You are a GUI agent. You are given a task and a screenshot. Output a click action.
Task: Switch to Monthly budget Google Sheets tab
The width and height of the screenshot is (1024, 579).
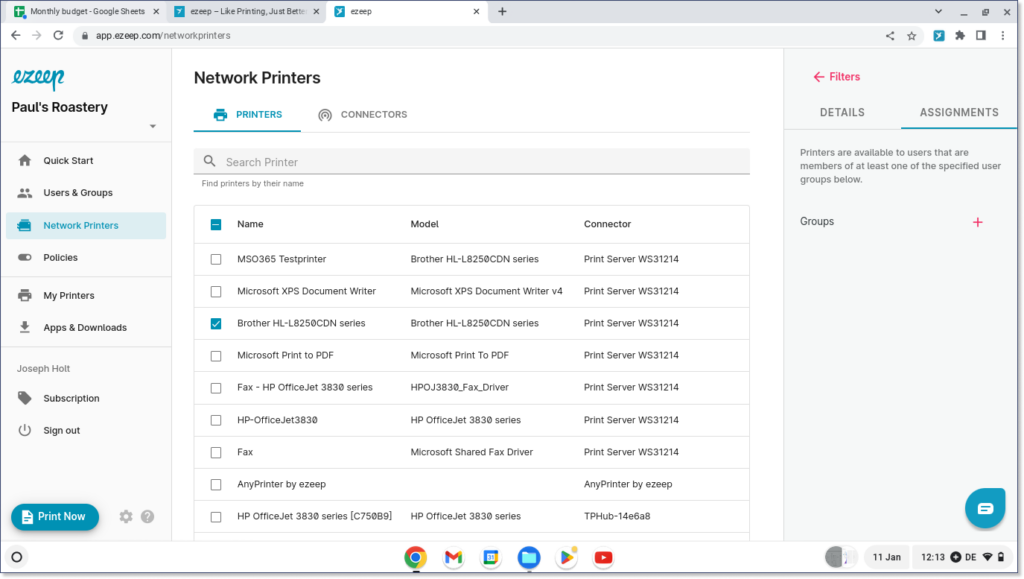tap(87, 12)
